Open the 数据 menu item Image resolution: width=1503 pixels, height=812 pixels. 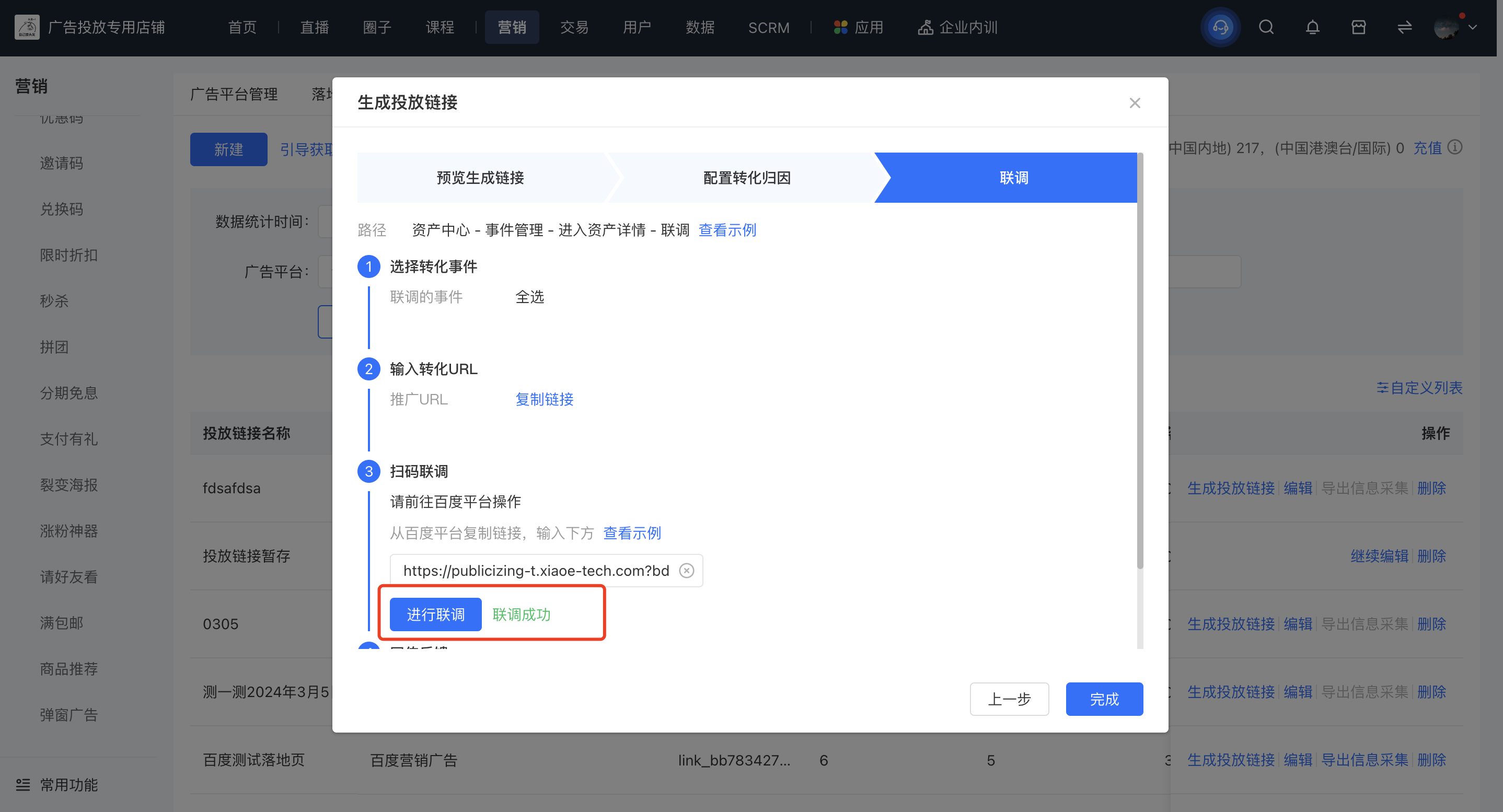700,27
